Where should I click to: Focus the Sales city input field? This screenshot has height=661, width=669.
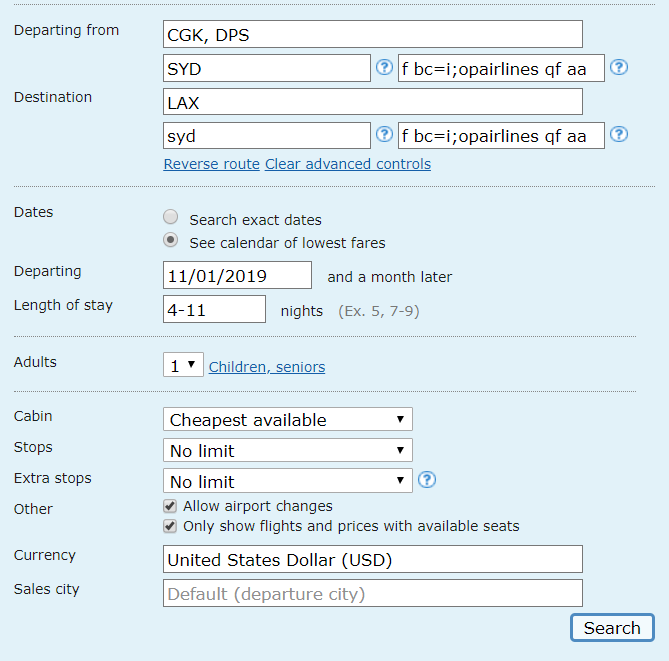point(372,593)
